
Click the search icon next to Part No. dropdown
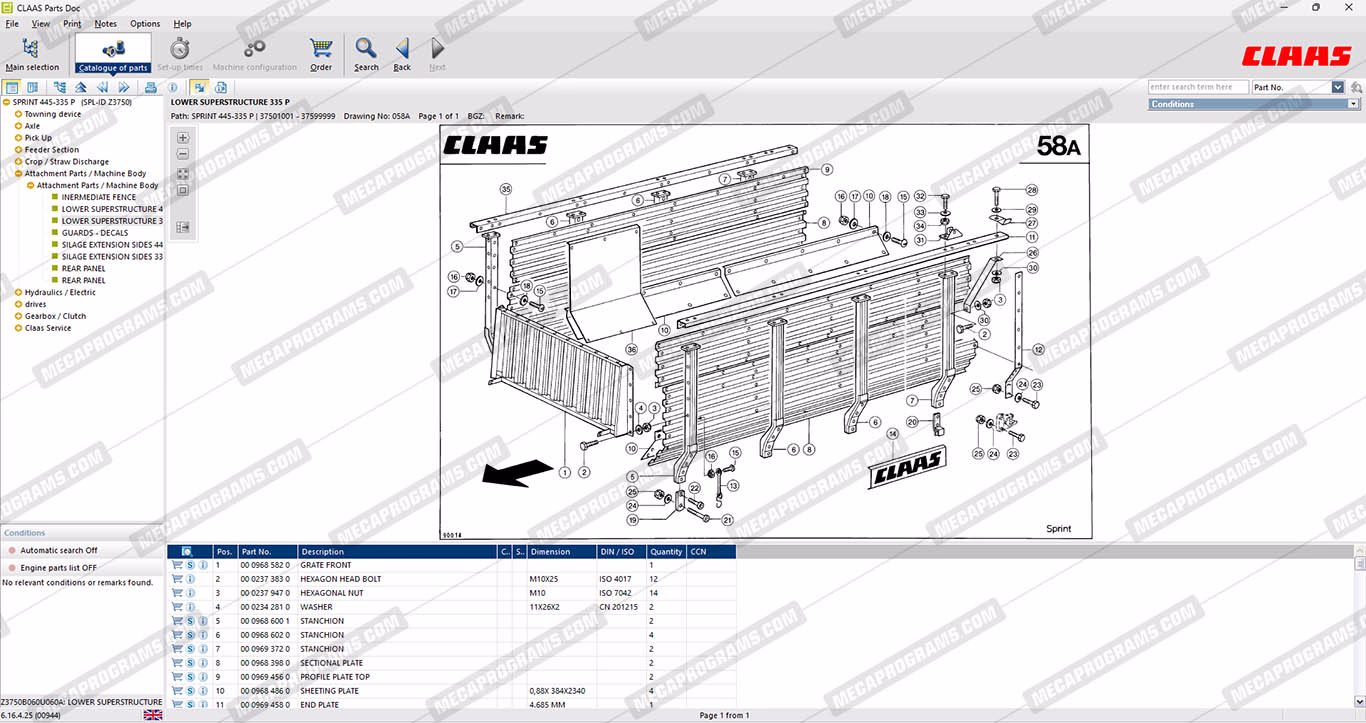click(x=1355, y=88)
